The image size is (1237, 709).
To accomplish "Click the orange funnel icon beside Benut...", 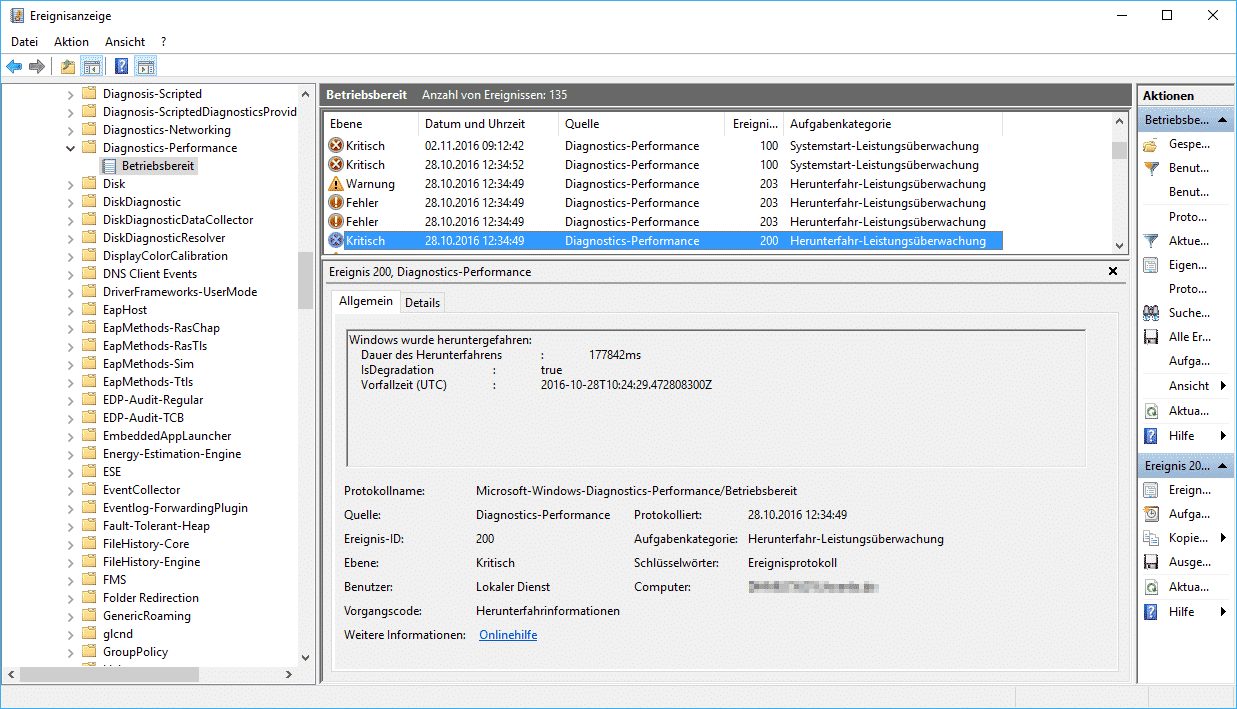I will pyautogui.click(x=1151, y=168).
